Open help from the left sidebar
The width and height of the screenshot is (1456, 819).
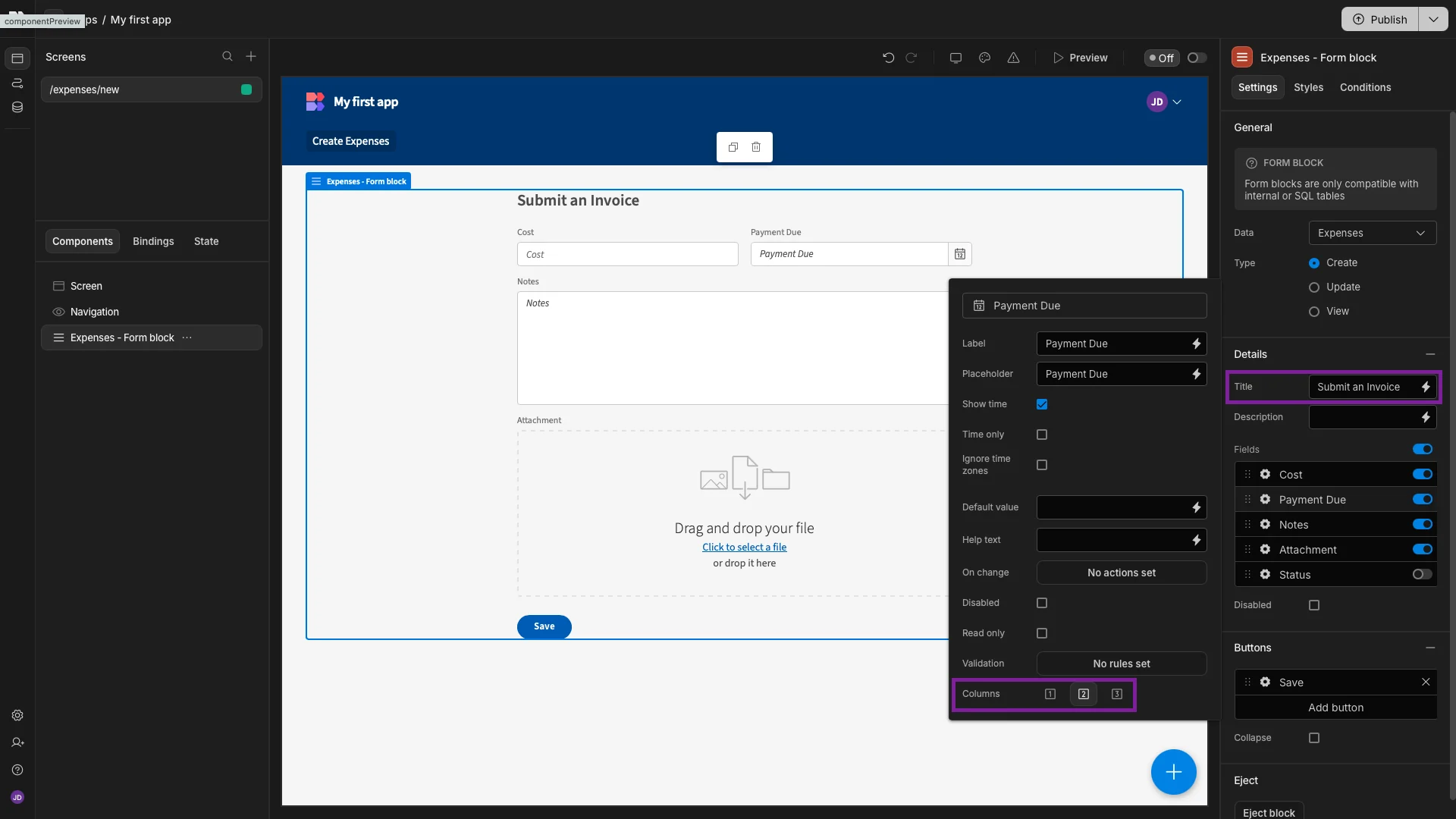(x=17, y=770)
